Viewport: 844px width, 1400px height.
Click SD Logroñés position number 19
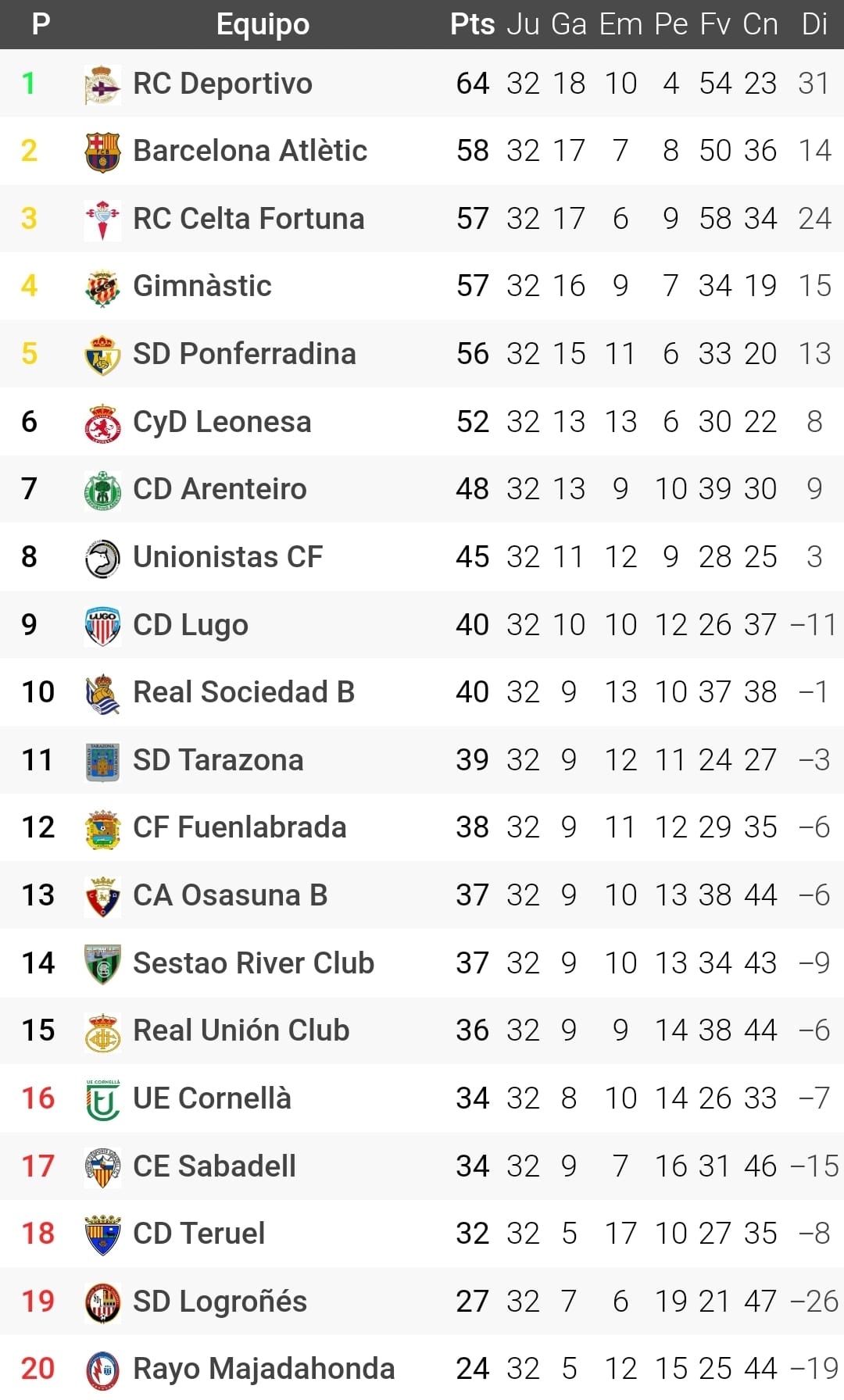pyautogui.click(x=38, y=1302)
